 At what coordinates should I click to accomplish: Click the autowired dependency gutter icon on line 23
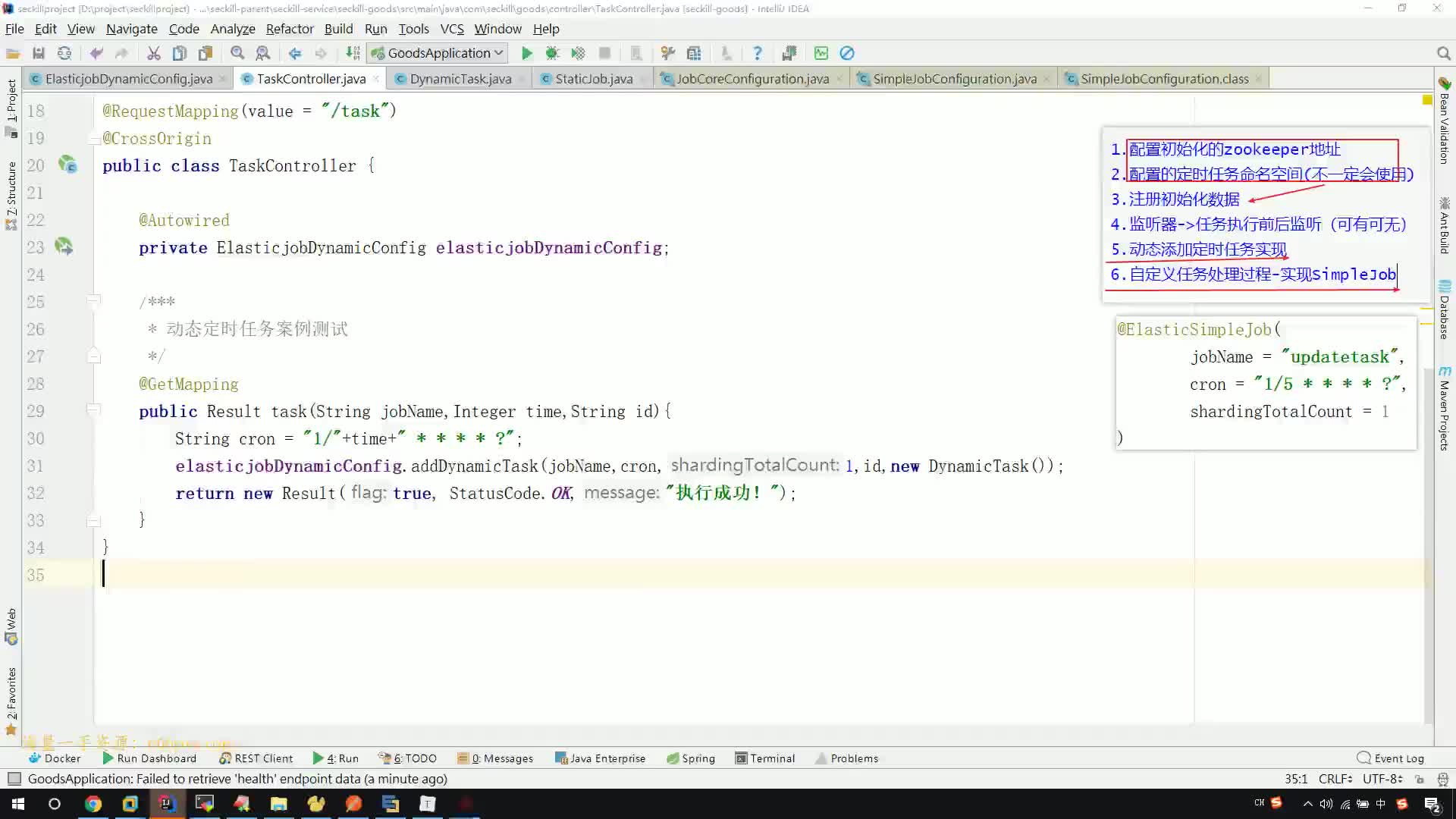64,246
